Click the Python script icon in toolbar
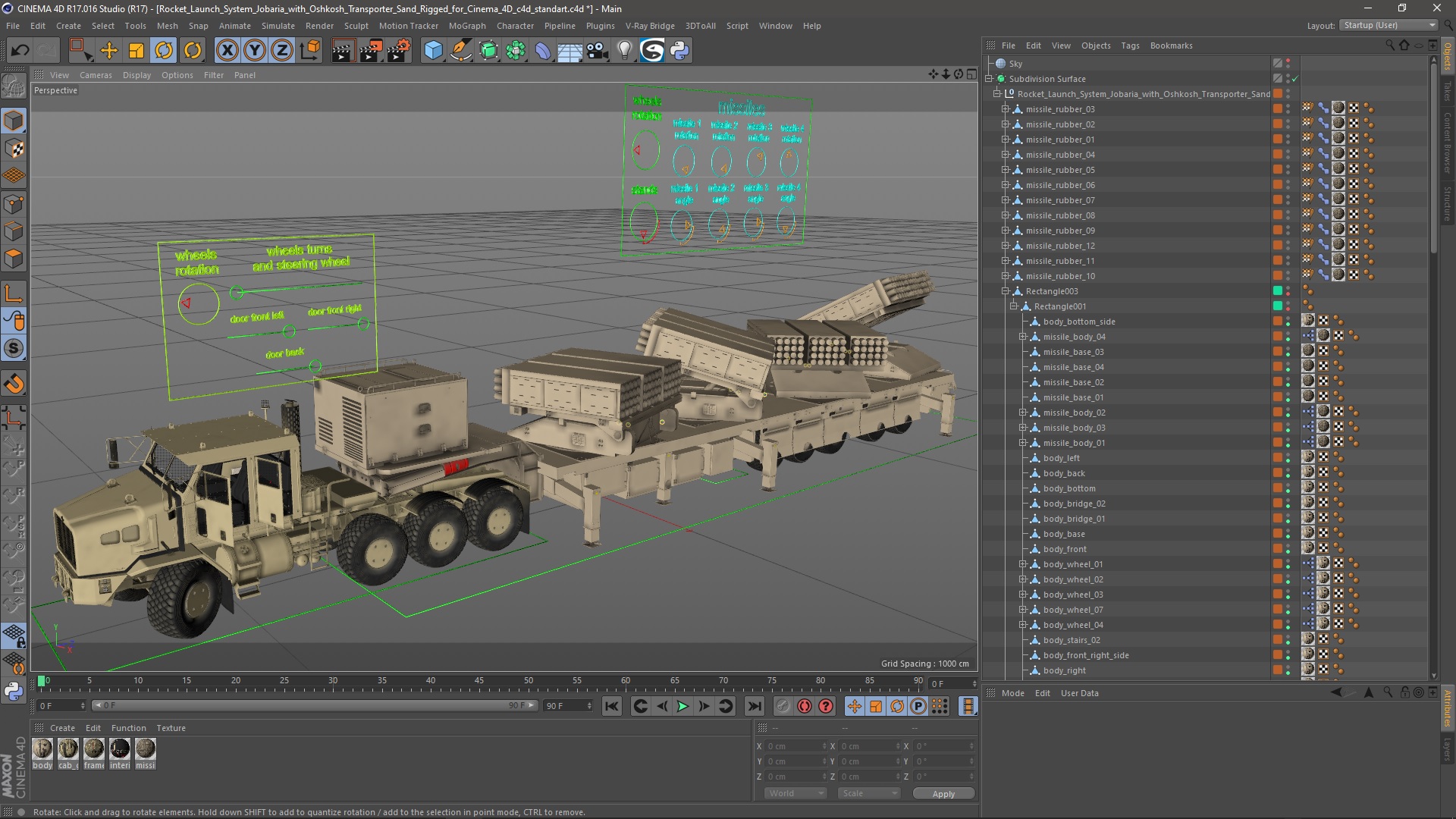Screen dimensions: 1456x819 point(679,51)
